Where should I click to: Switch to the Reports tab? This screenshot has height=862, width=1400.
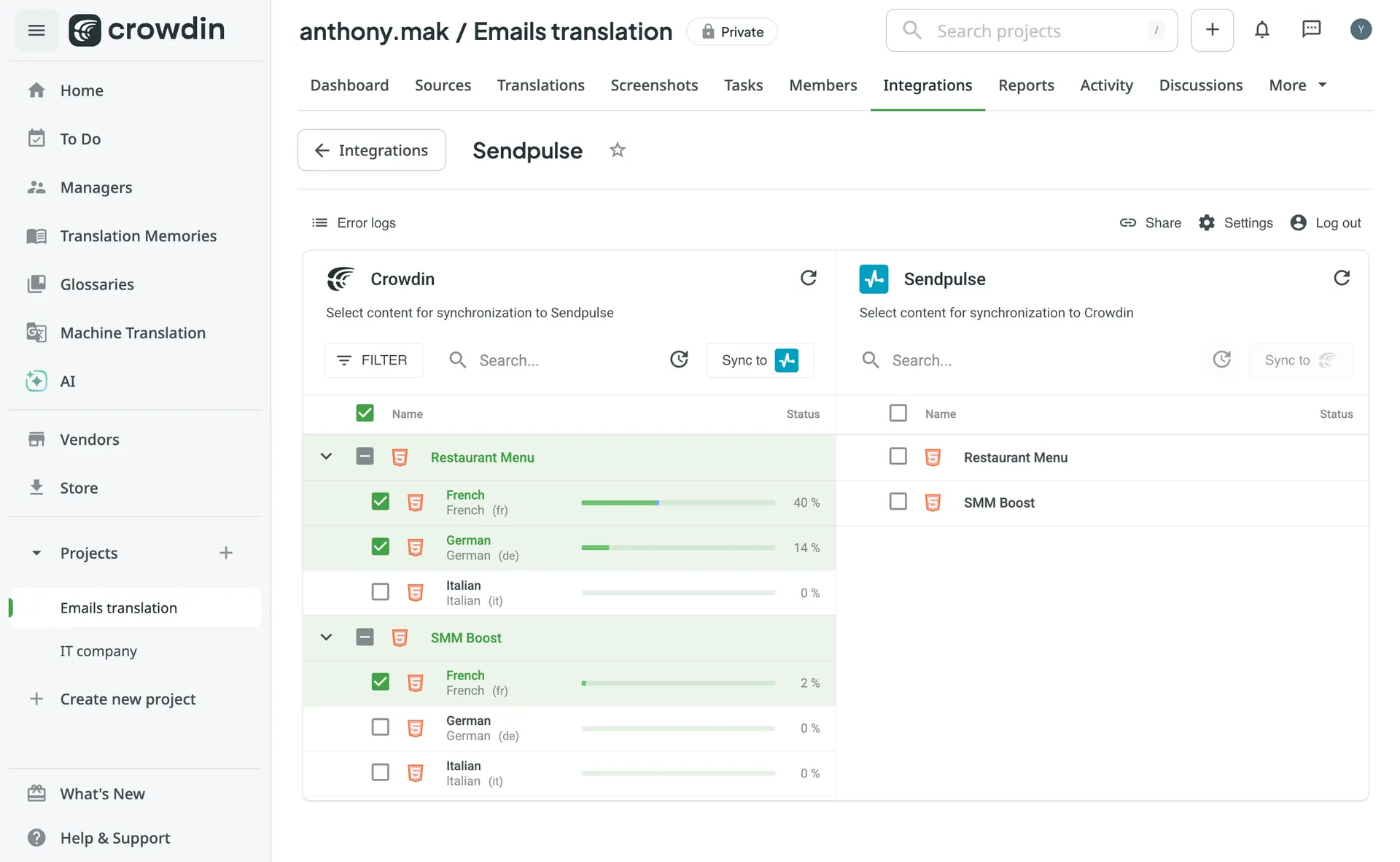click(1026, 85)
